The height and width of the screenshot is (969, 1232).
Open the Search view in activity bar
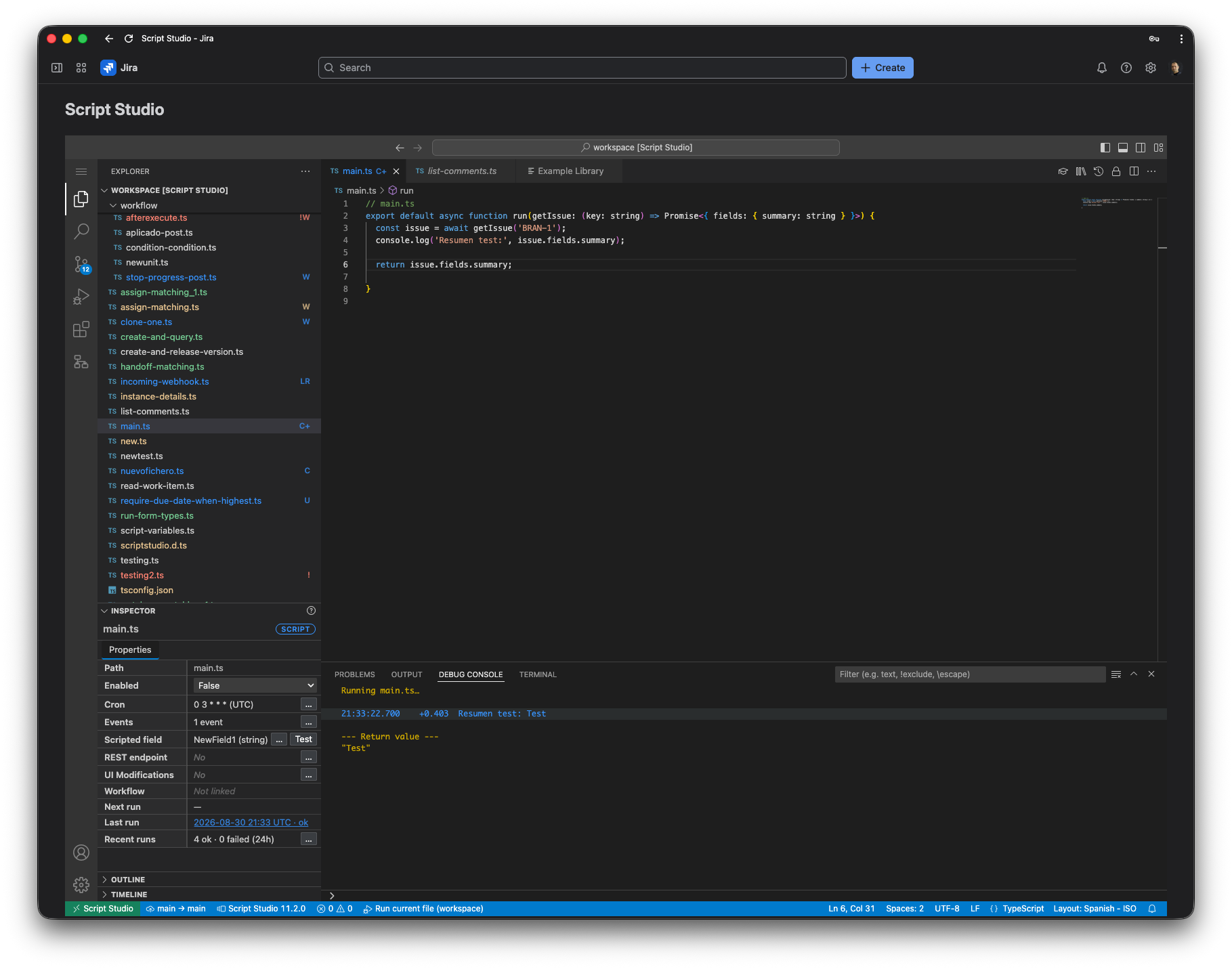81,232
